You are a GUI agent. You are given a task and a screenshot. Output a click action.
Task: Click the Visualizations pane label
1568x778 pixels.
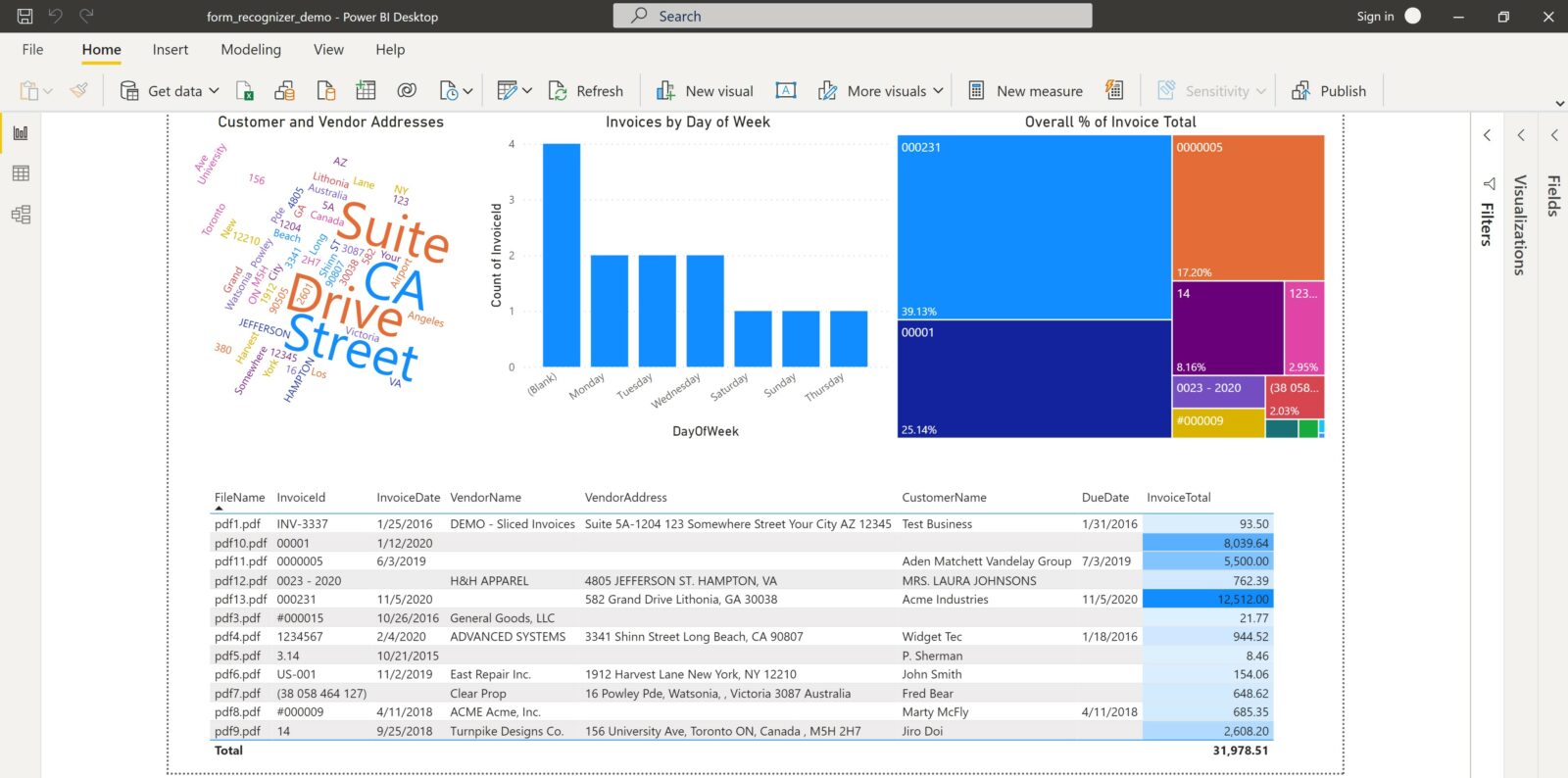point(1520,225)
